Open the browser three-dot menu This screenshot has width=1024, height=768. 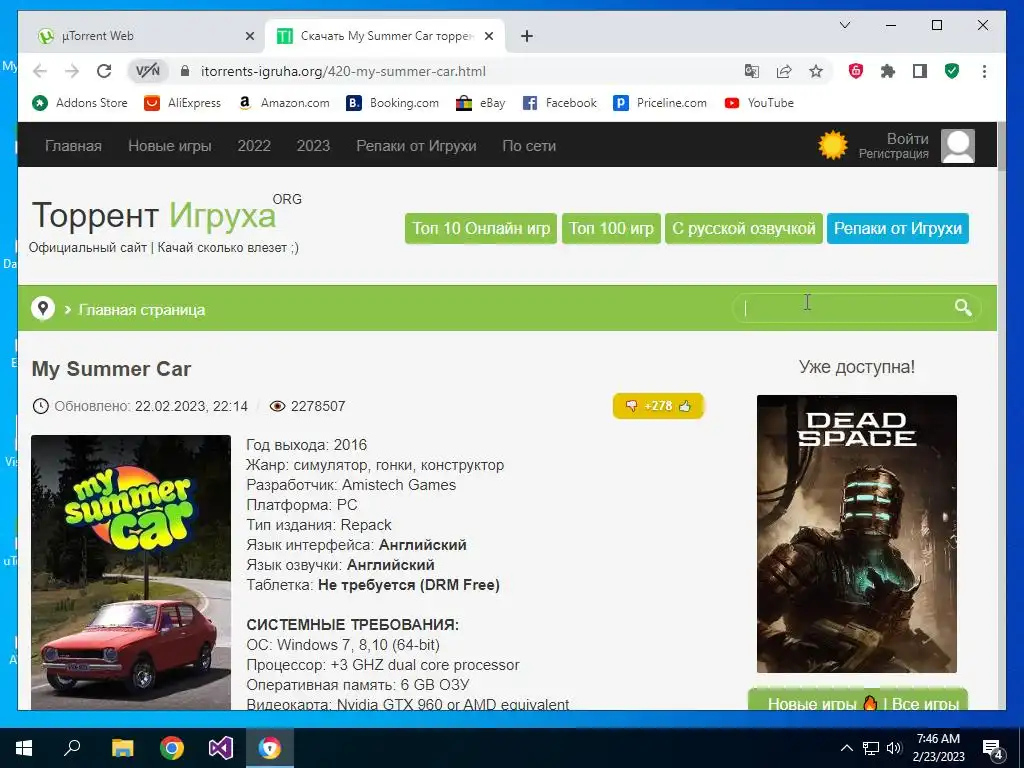[984, 71]
